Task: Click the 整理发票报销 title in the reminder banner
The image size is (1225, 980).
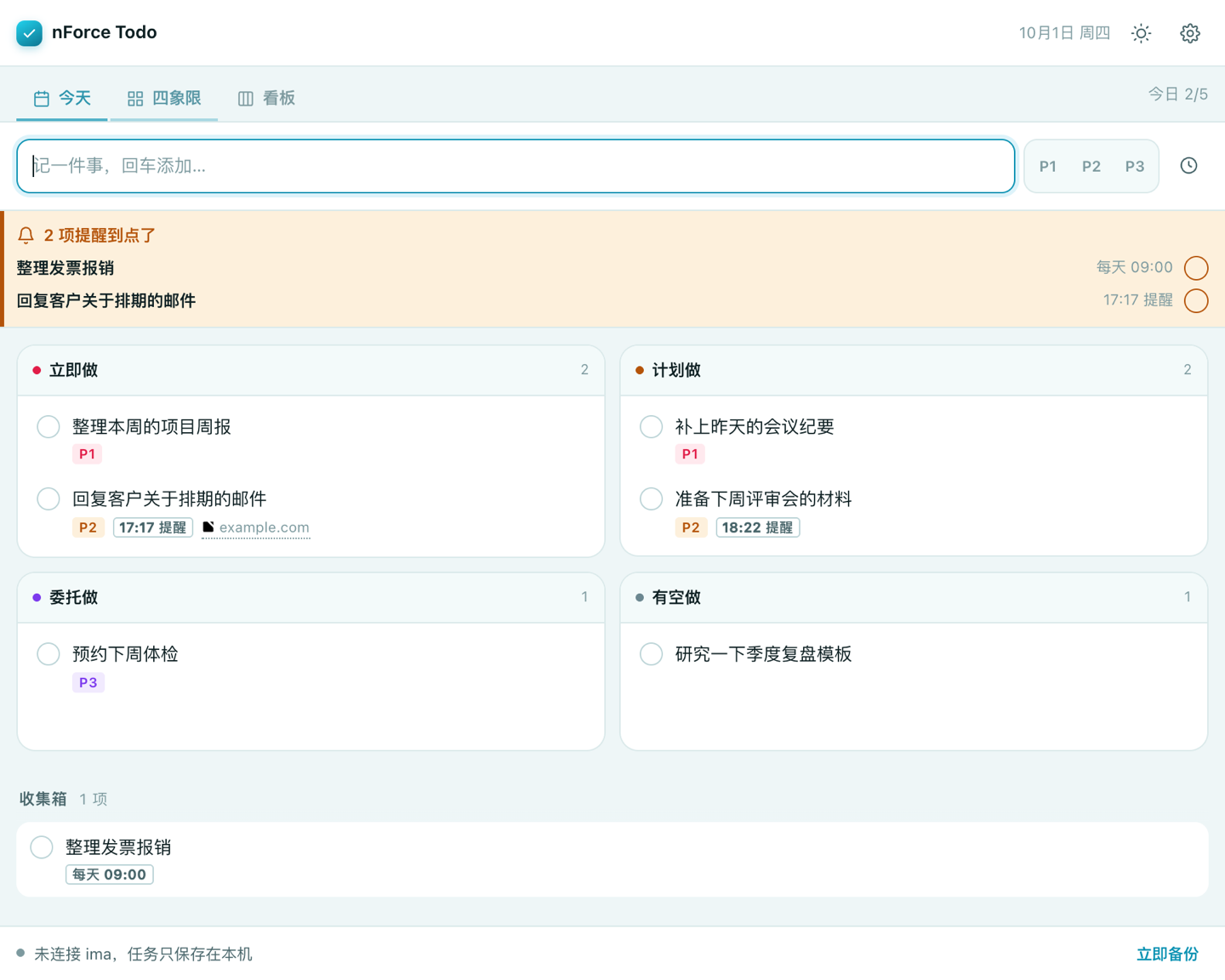Action: [66, 268]
